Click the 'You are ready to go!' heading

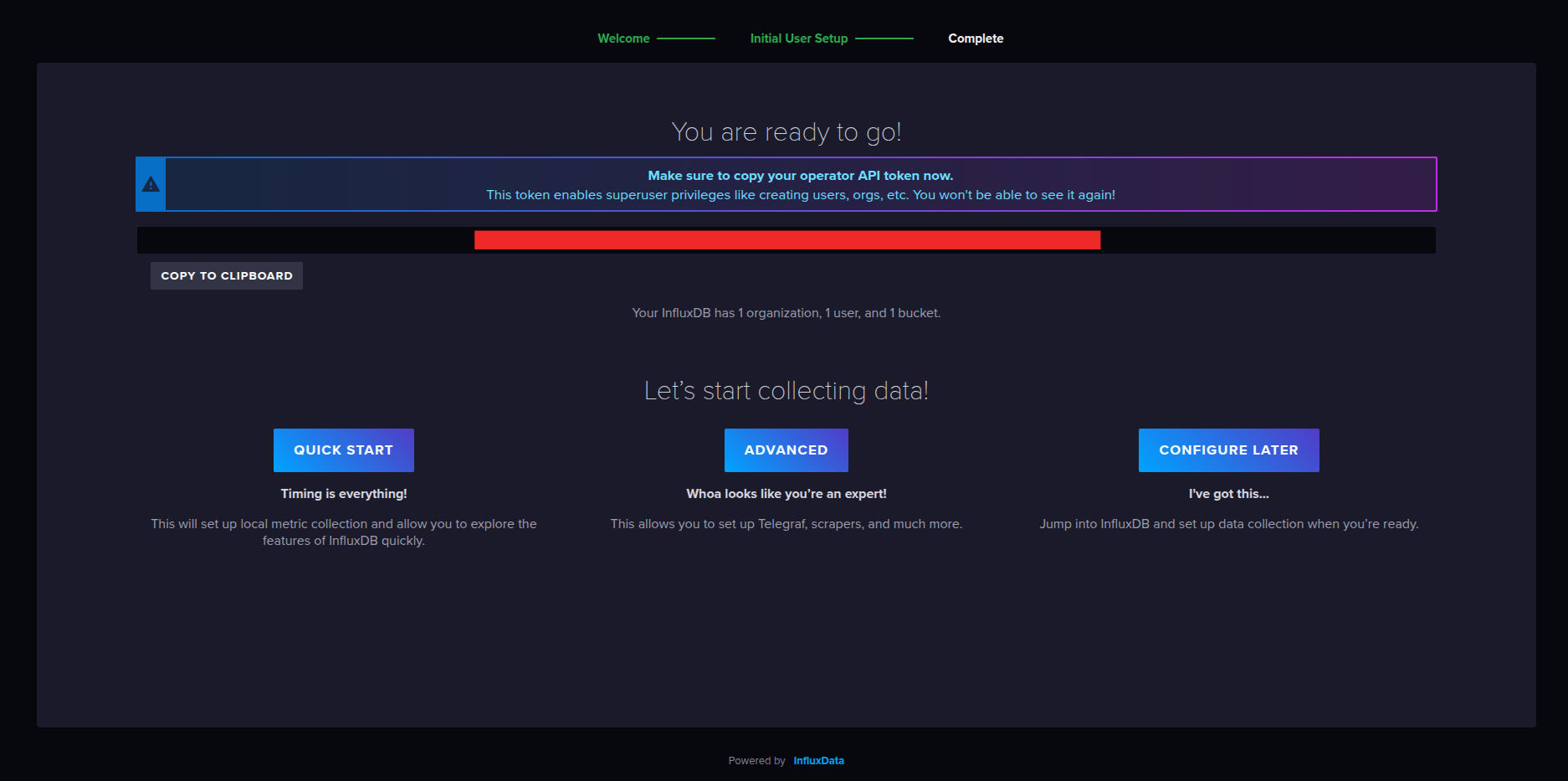786,132
